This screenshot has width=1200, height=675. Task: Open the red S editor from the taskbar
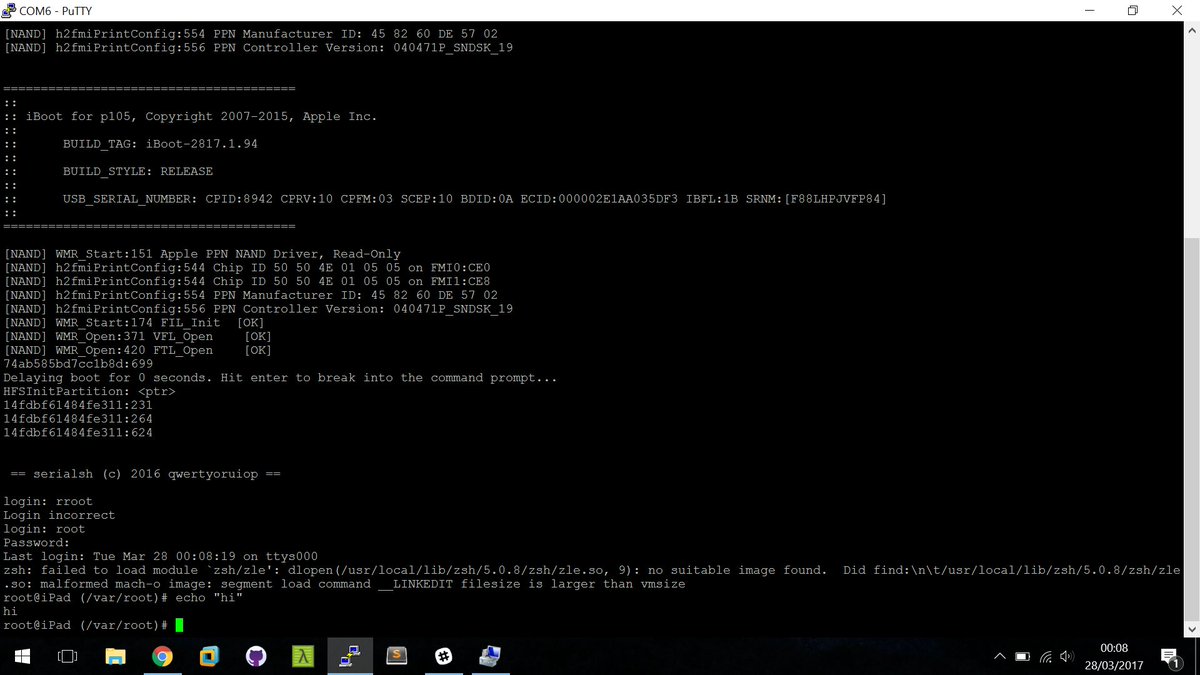397,657
